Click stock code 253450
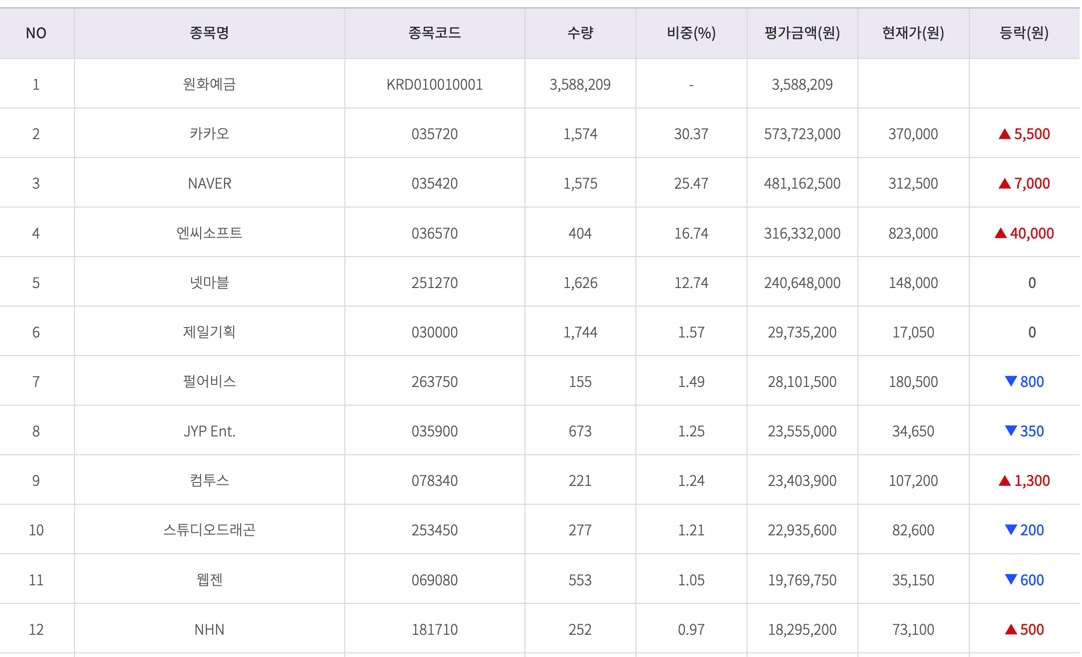The height and width of the screenshot is (657, 1082). (434, 530)
